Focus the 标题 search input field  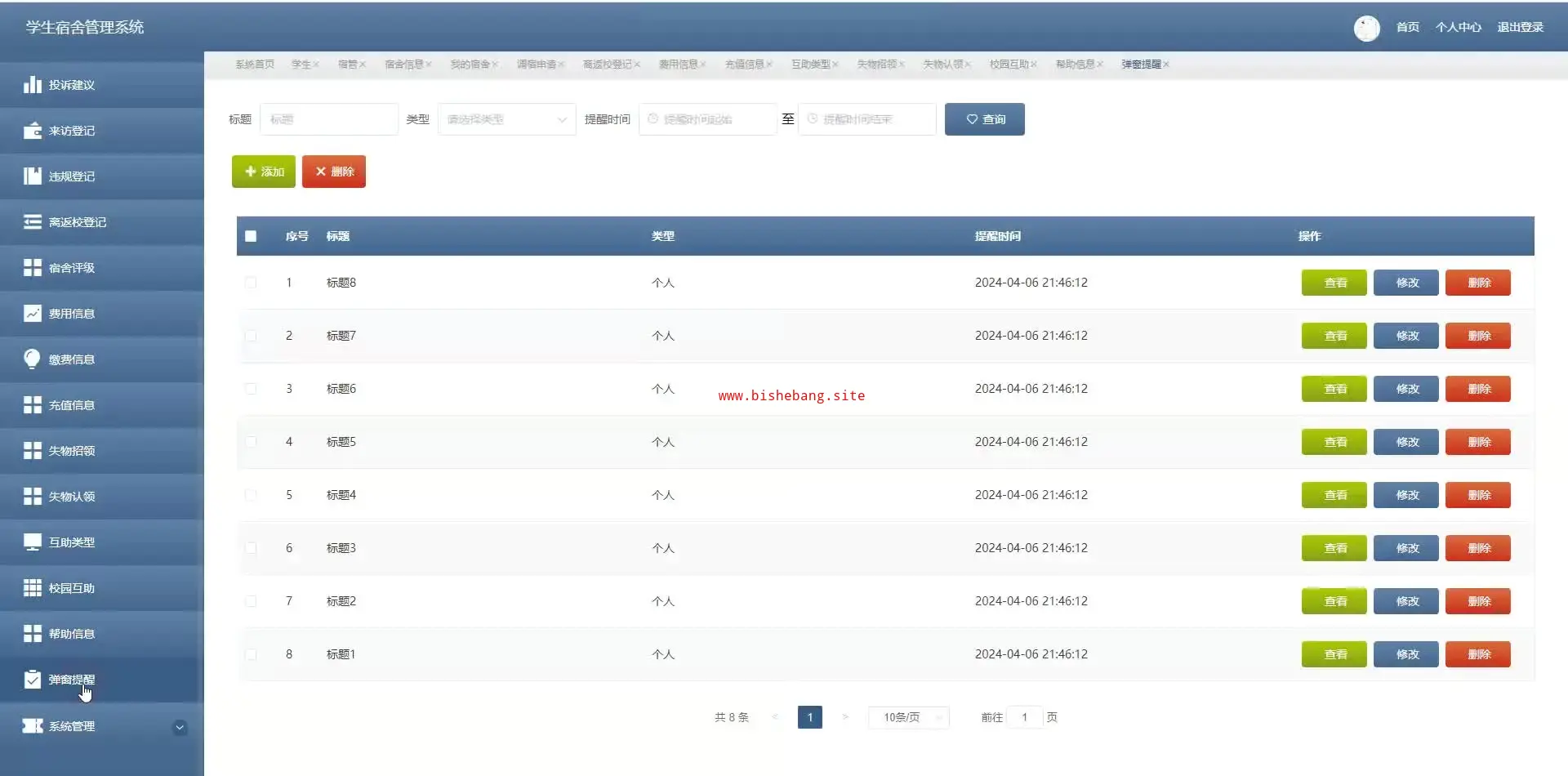pyautogui.click(x=329, y=119)
